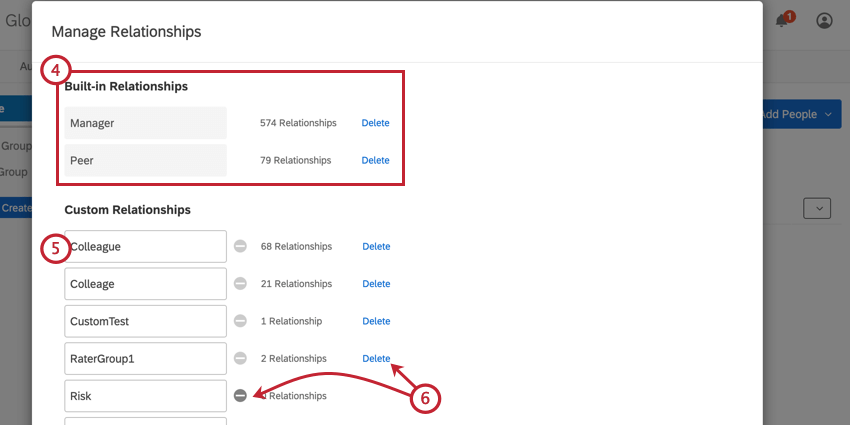The width and height of the screenshot is (850, 425).
Task: Open the user account profile icon
Action: (824, 21)
